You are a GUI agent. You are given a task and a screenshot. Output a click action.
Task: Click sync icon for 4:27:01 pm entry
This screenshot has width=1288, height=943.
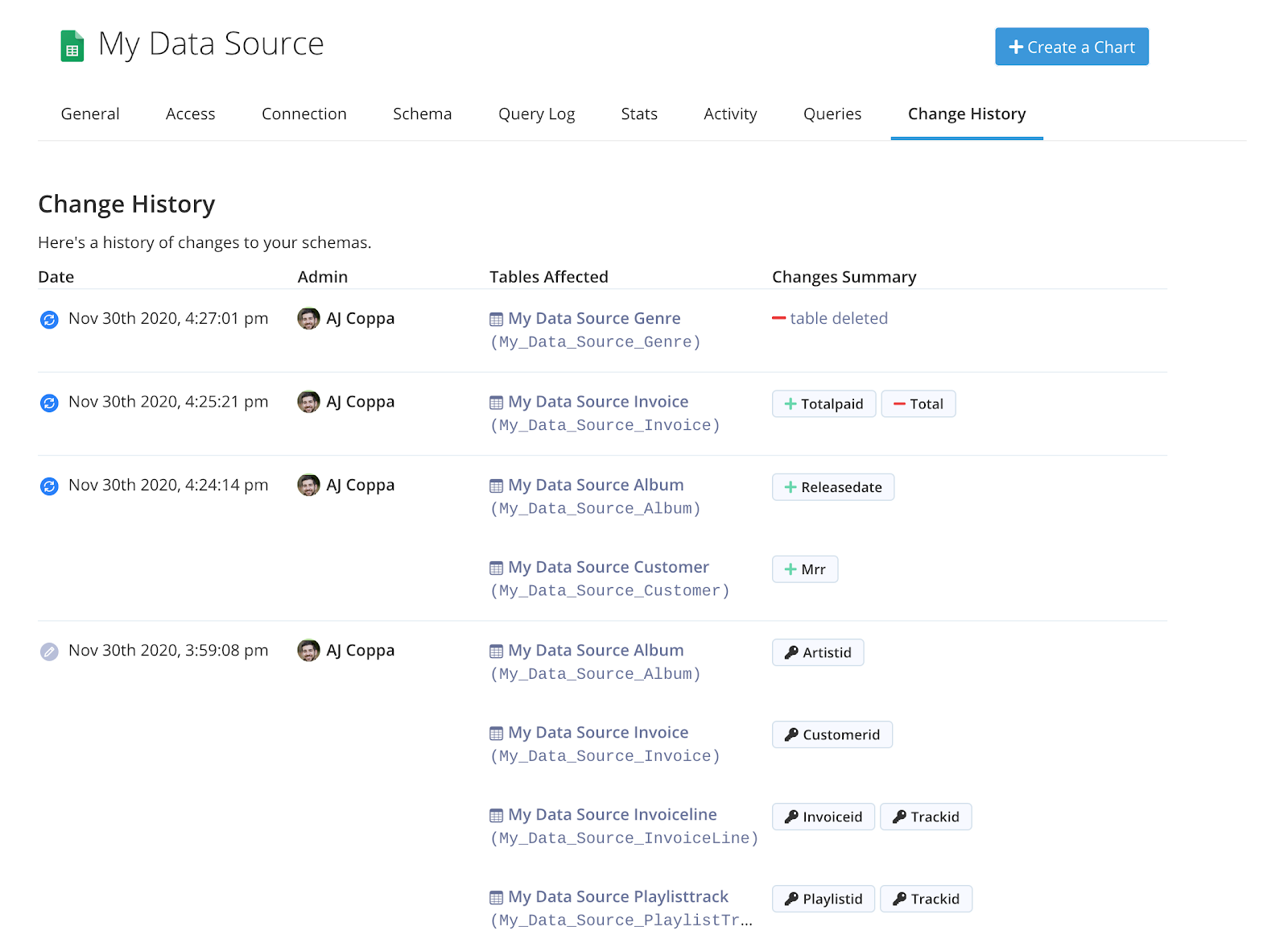(x=49, y=320)
